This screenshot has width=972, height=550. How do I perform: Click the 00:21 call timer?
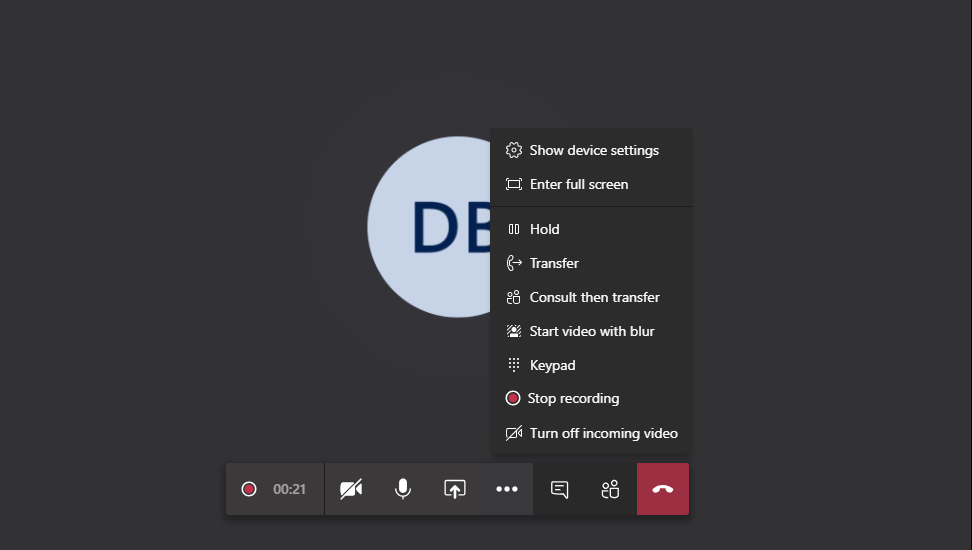(x=289, y=489)
